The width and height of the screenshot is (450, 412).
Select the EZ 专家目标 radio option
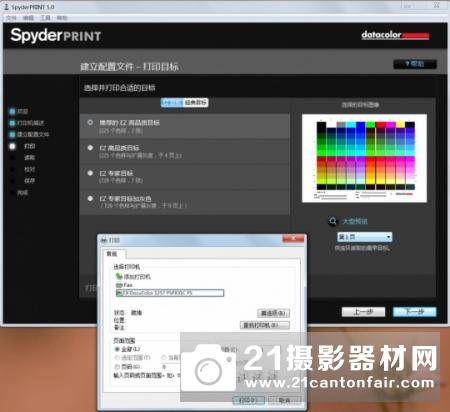click(90, 173)
